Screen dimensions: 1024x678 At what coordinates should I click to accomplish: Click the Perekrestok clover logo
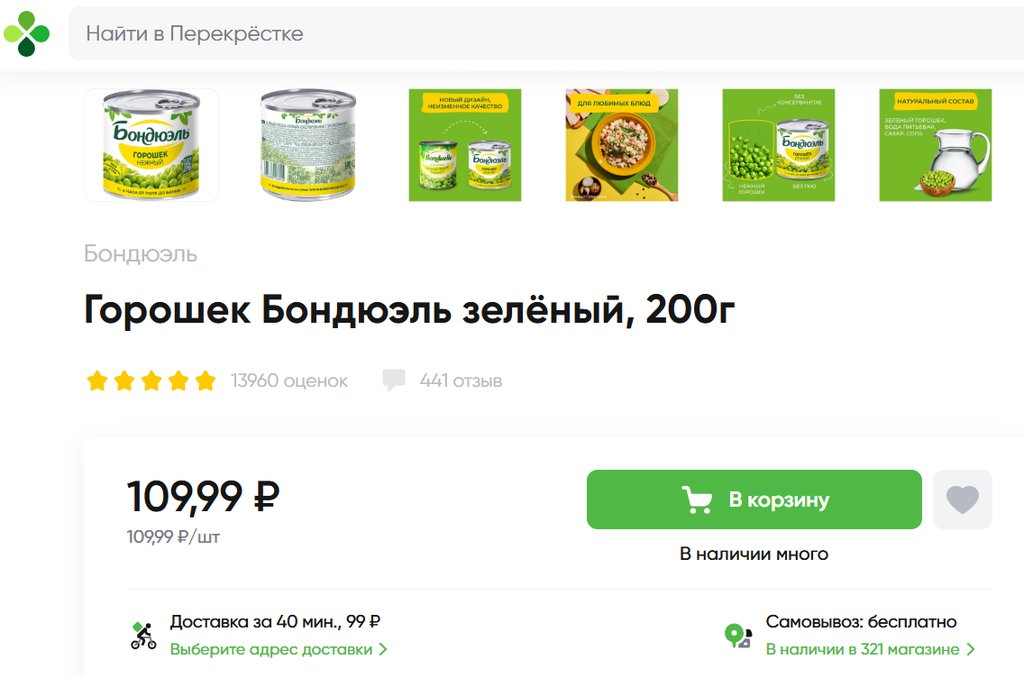click(26, 33)
